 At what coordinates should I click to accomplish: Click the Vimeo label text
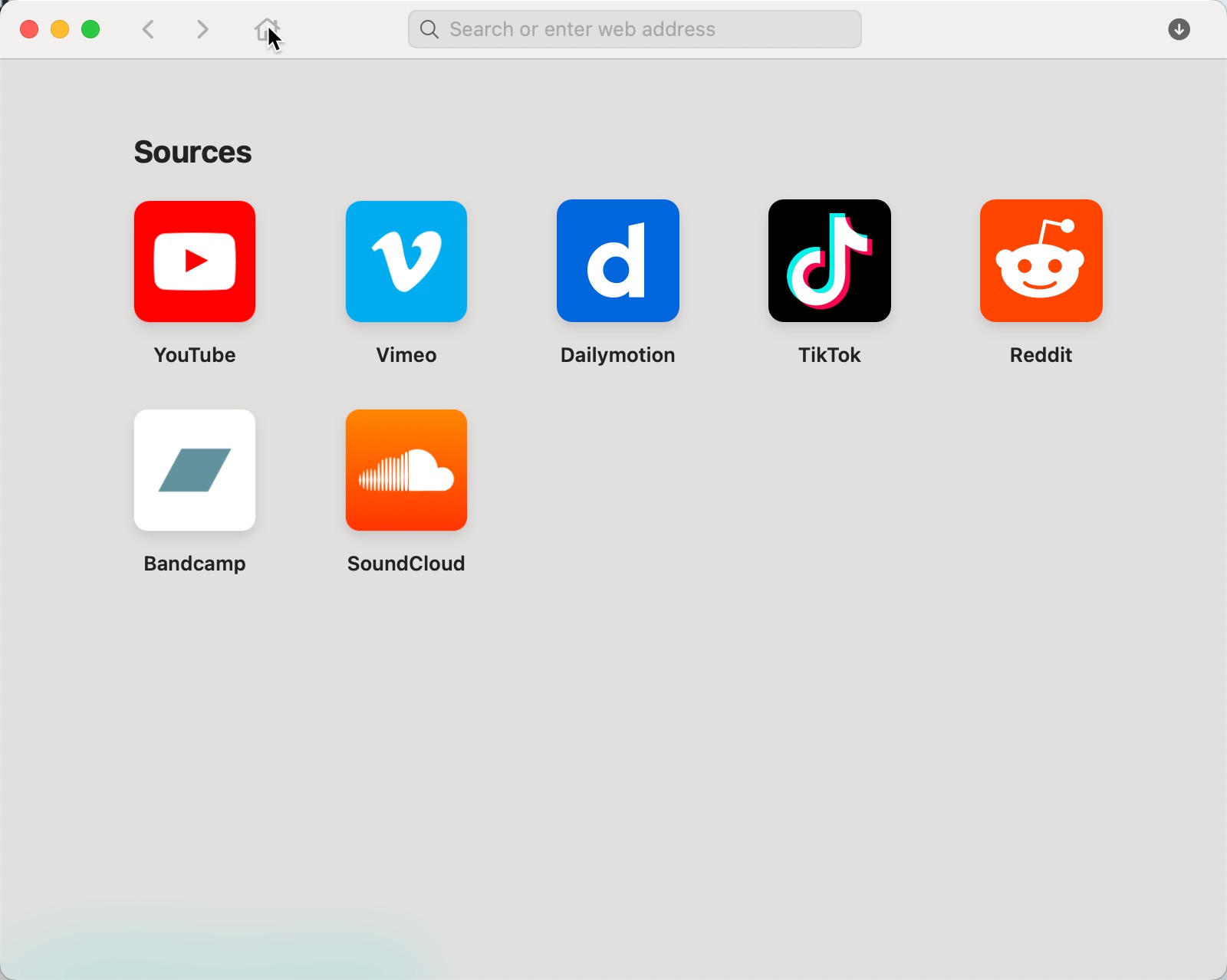coord(406,355)
